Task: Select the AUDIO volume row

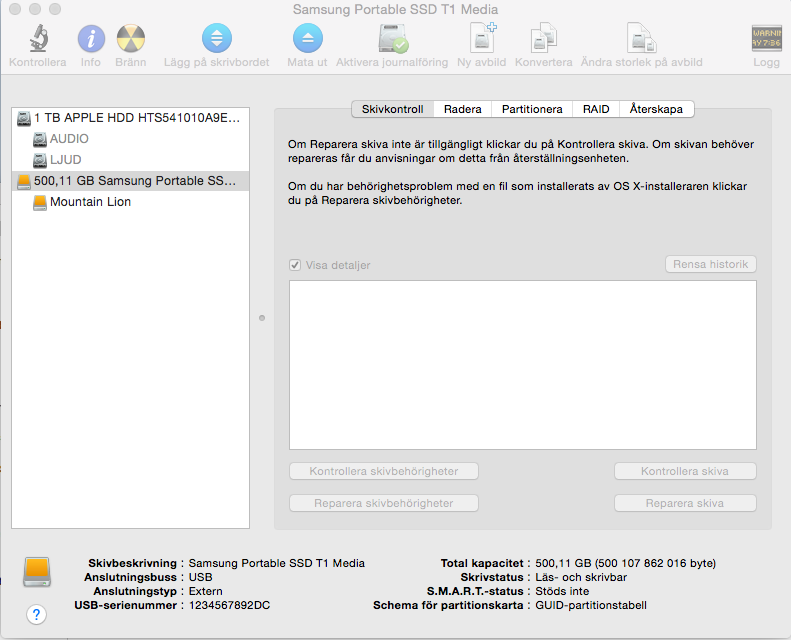Action: click(130, 139)
